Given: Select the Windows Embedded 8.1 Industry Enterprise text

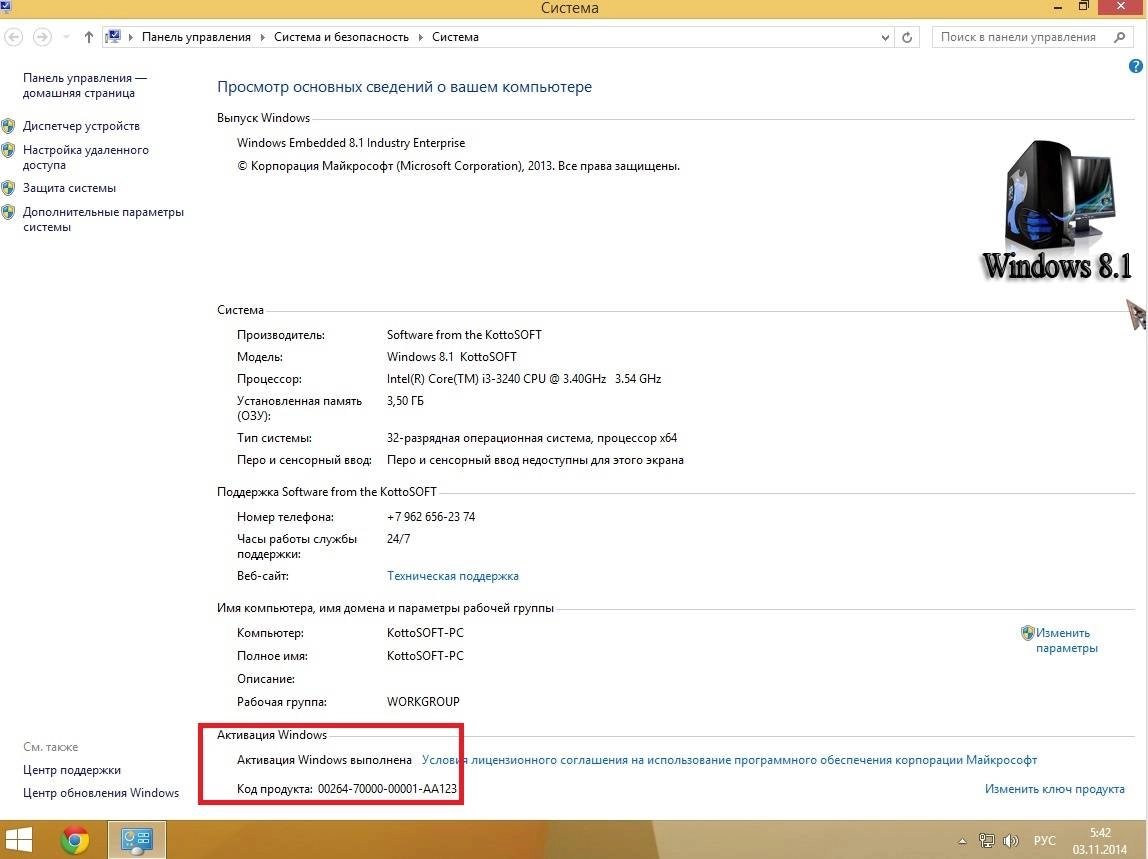Looking at the screenshot, I should (x=351, y=143).
